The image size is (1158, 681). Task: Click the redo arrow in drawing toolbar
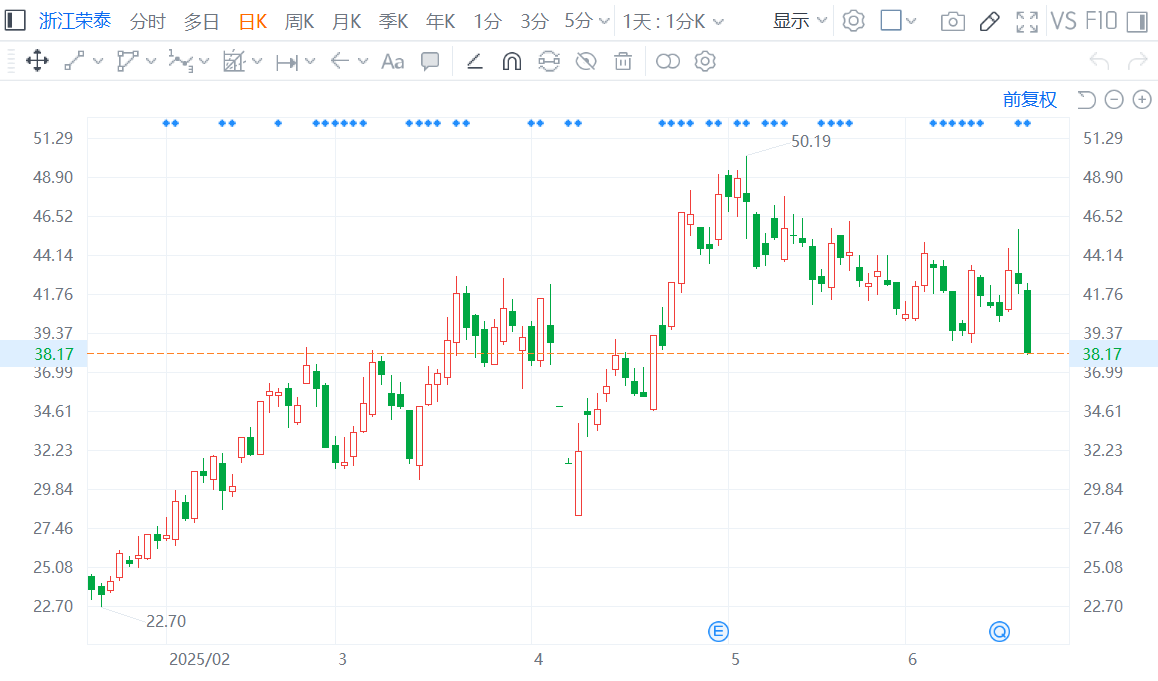point(1137,61)
